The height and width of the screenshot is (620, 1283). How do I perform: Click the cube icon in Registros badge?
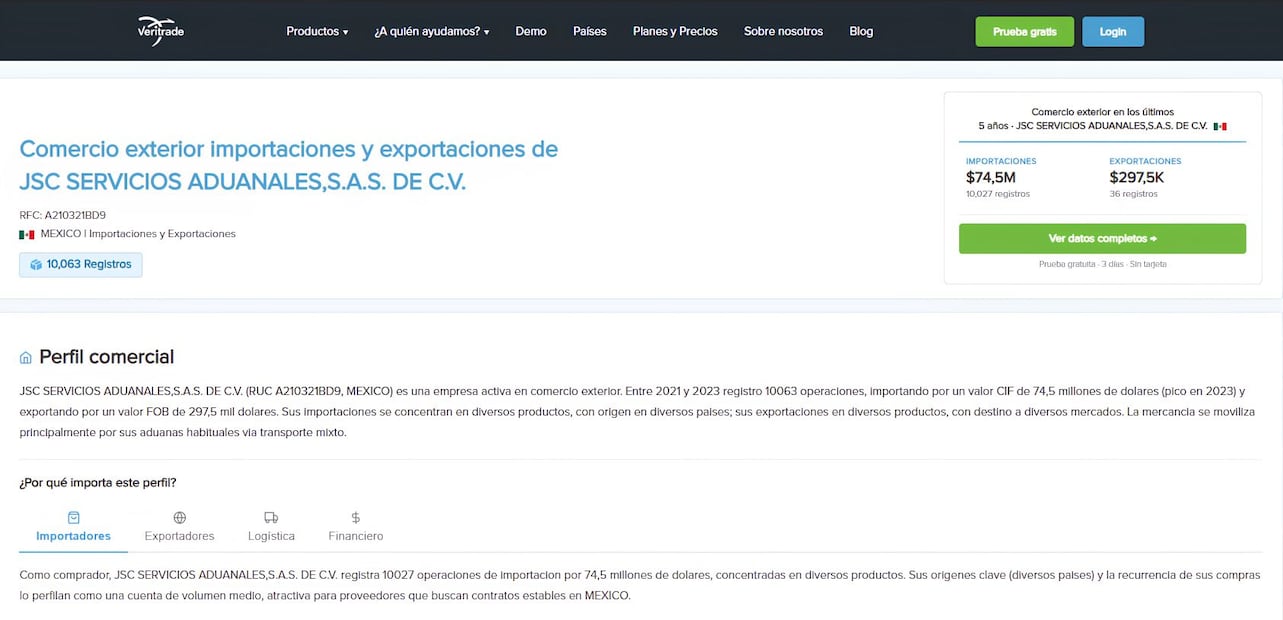(x=36, y=265)
